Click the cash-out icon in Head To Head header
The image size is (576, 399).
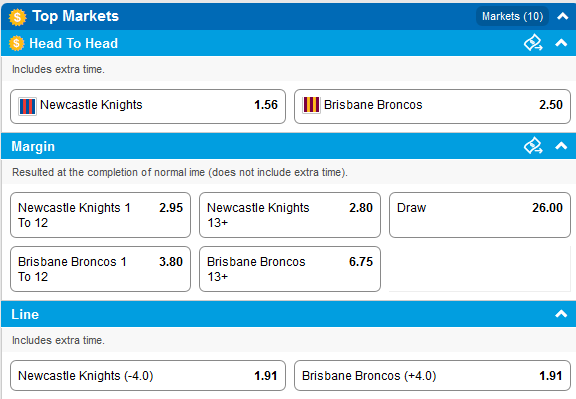click(533, 43)
